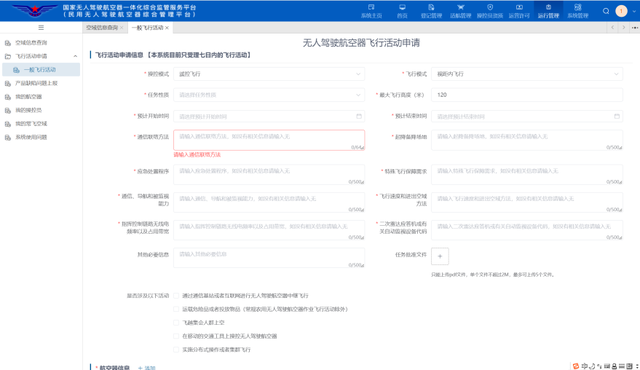The height and width of the screenshot is (370, 640).
Task: Check 实施分布式操作或者集群飞行
Action: click(176, 350)
